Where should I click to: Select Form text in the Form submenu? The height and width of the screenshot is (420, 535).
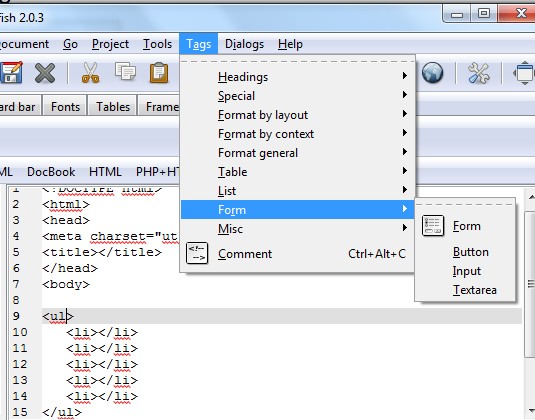tap(467, 226)
